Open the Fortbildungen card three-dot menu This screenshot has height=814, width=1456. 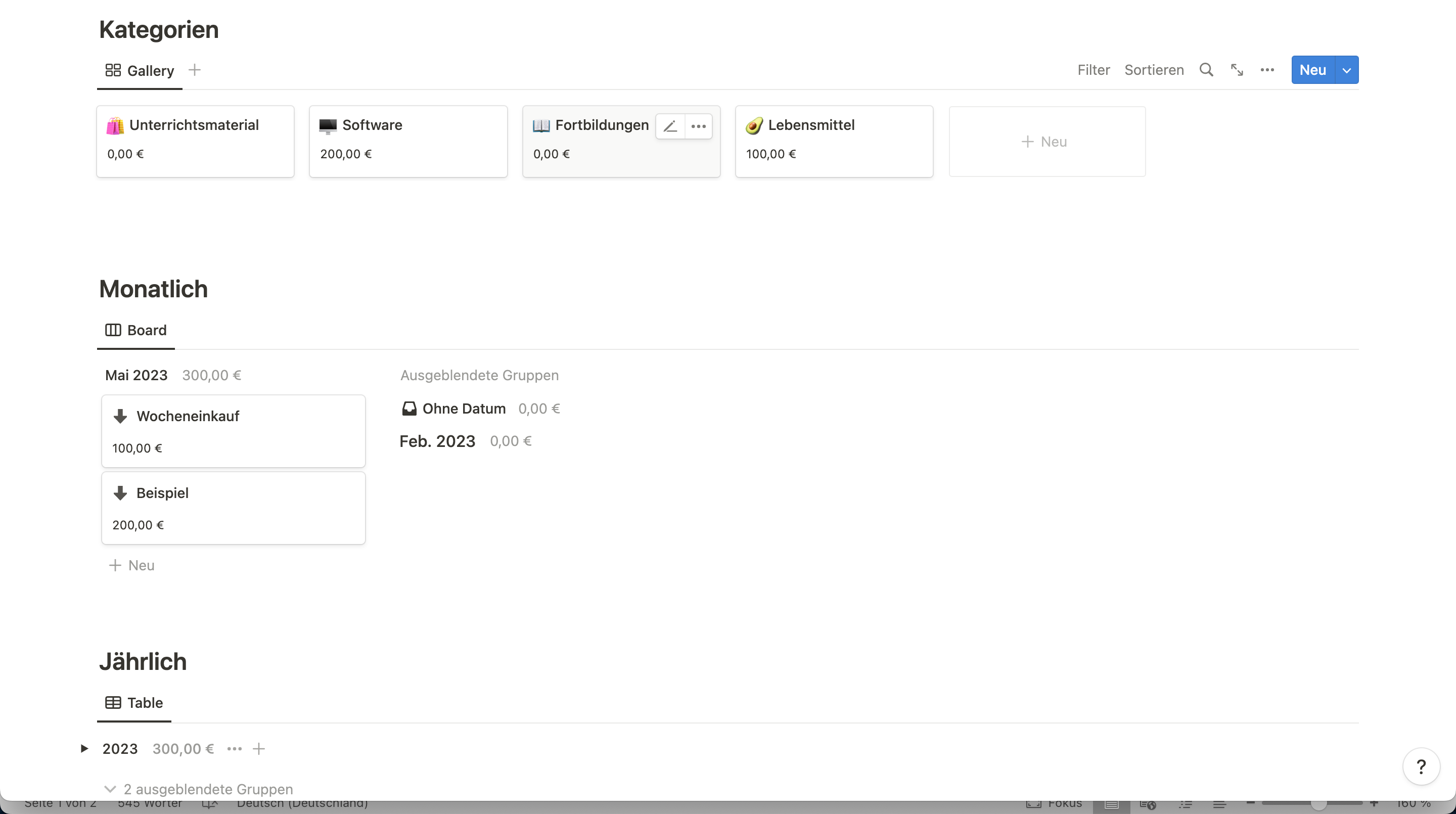[x=698, y=126]
